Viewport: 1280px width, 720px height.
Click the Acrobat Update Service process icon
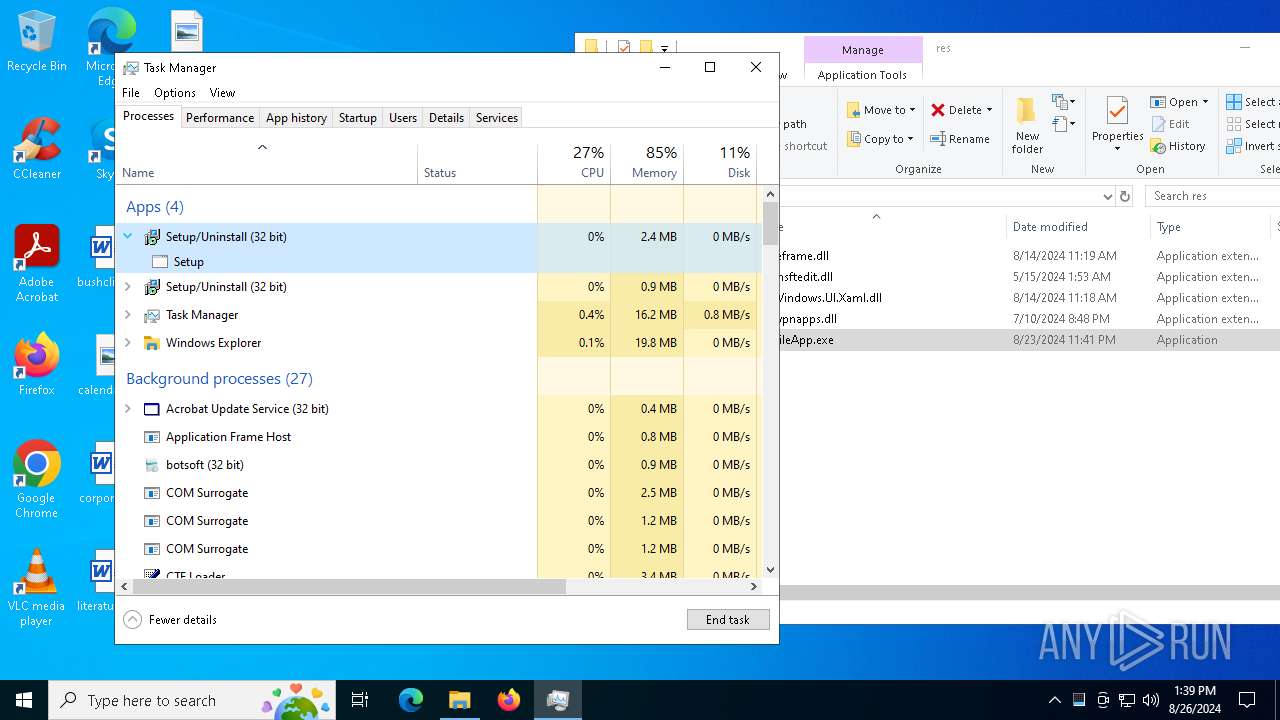point(152,409)
